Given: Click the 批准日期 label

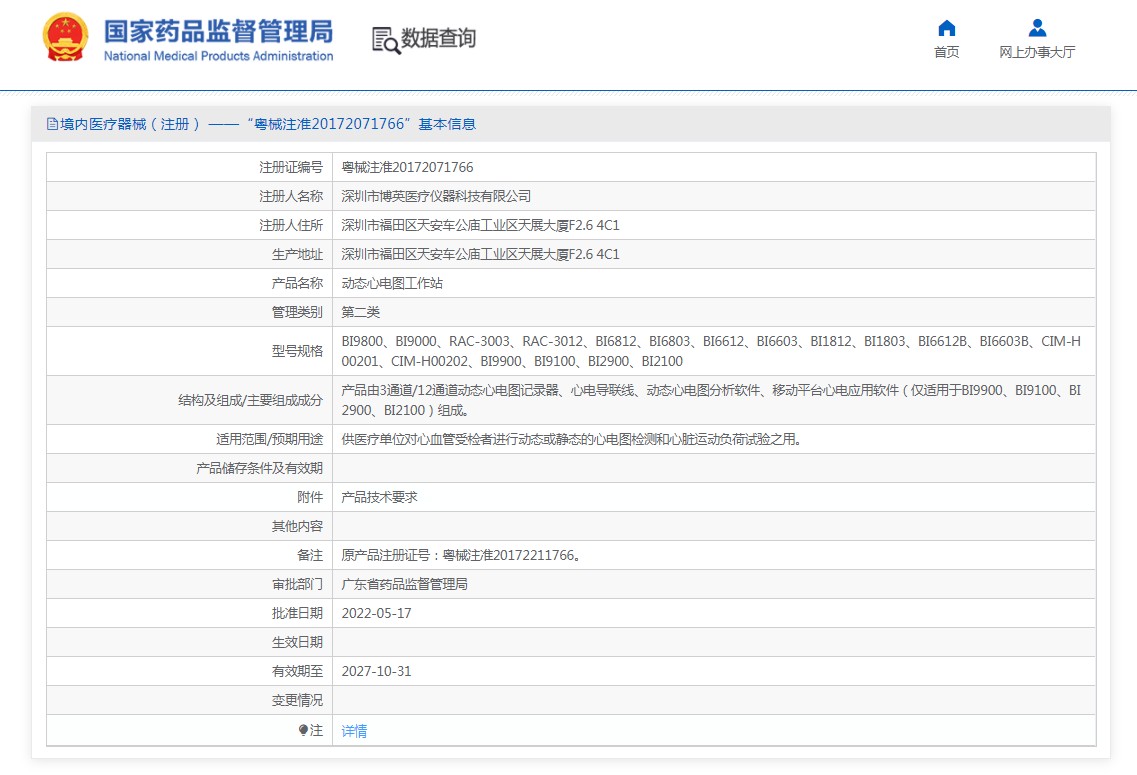Looking at the screenshot, I should click(297, 613).
